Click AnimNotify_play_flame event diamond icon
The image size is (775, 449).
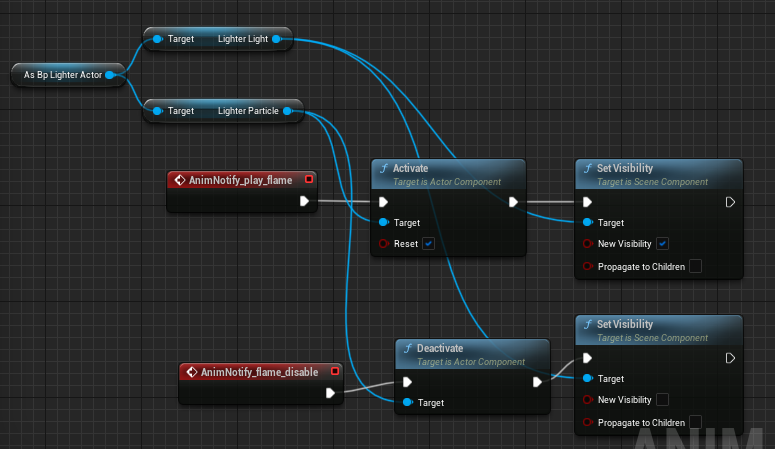pyautogui.click(x=180, y=180)
